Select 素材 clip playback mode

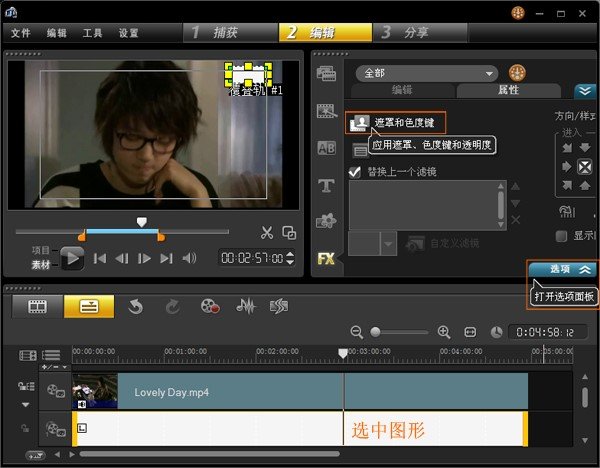click(41, 265)
